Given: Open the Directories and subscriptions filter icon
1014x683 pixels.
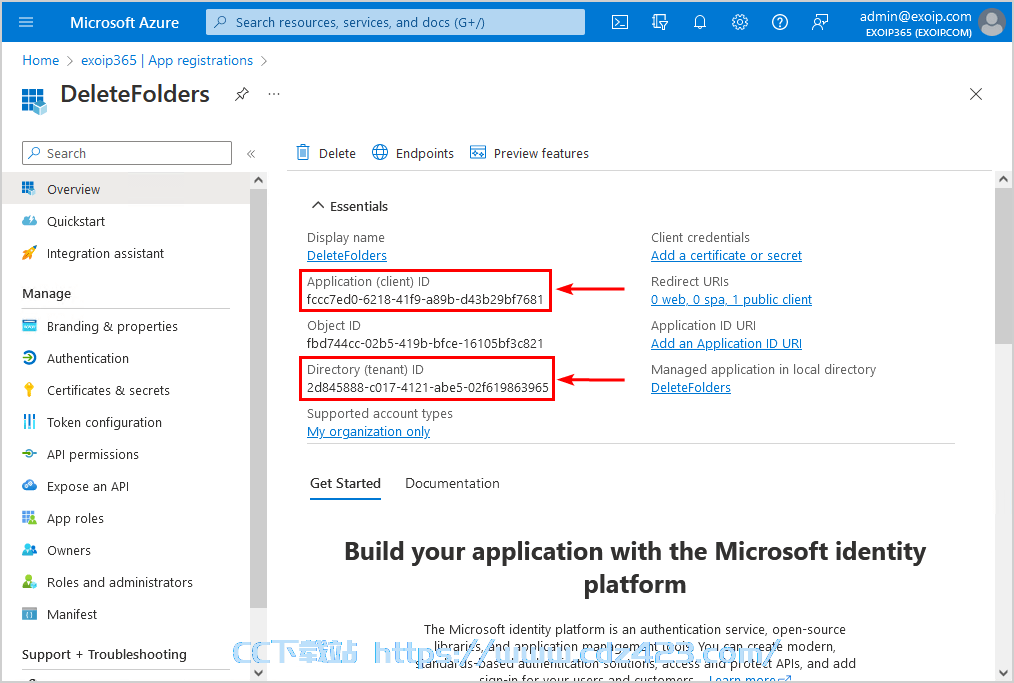Looking at the screenshot, I should (660, 23).
